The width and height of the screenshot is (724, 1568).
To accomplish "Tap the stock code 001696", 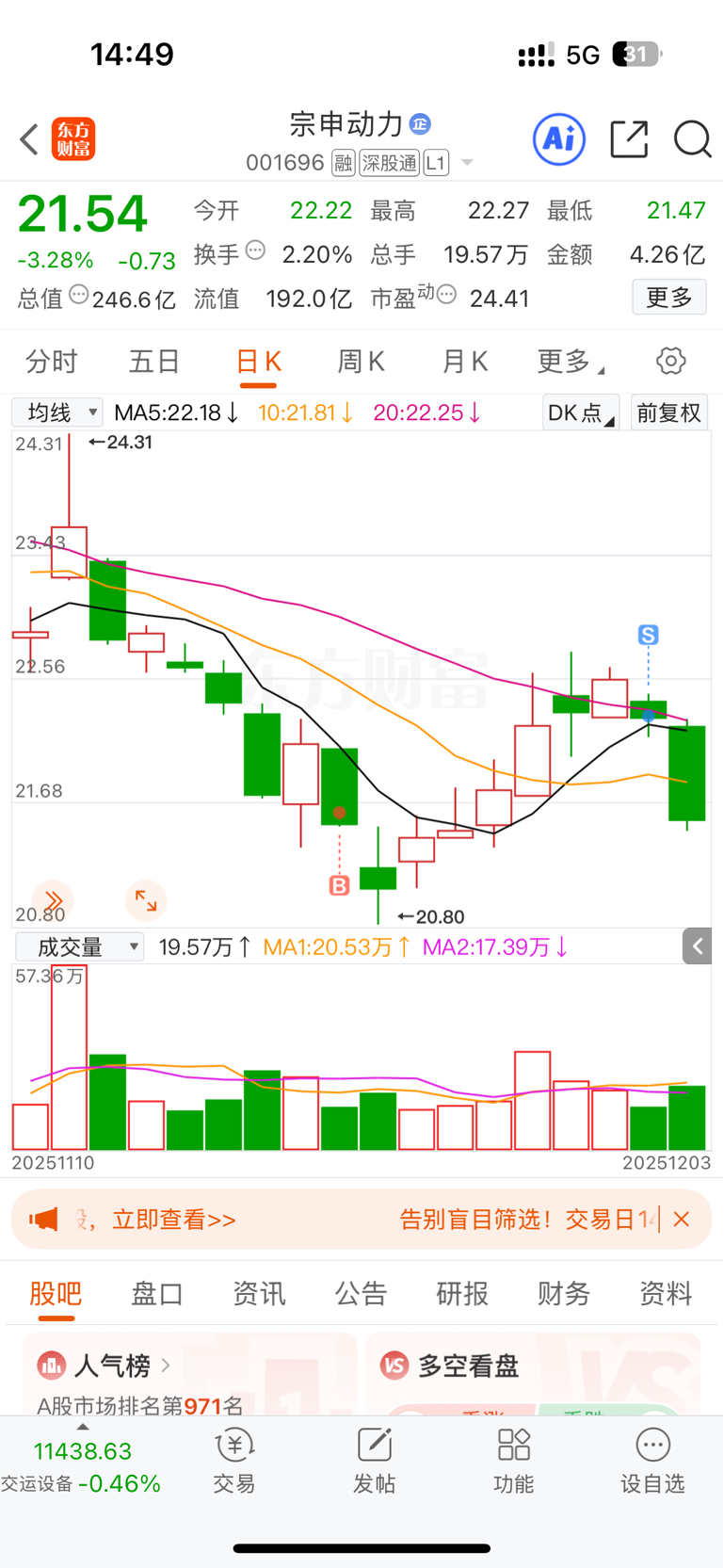I will click(285, 163).
